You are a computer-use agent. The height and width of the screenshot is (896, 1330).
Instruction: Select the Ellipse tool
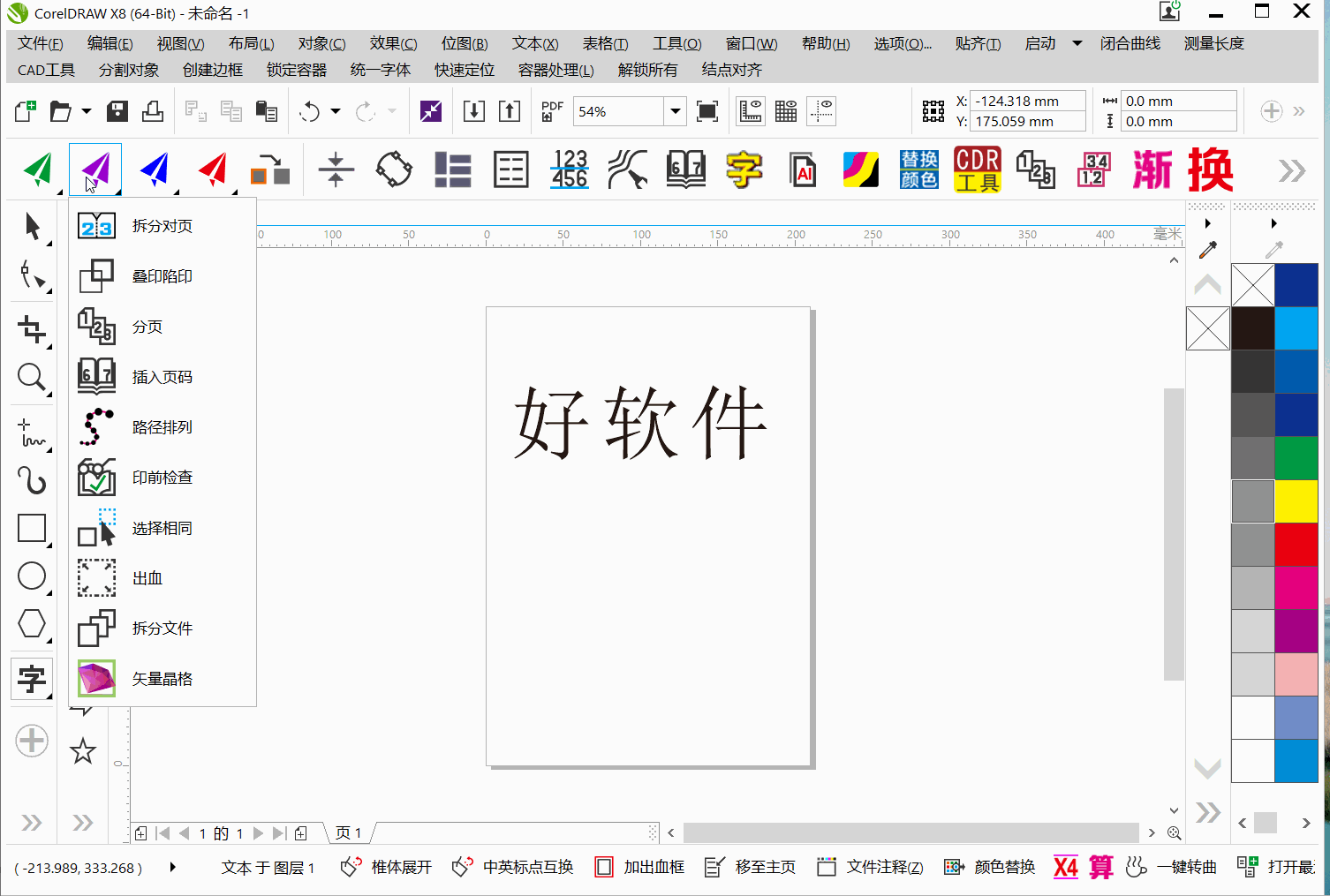(32, 576)
